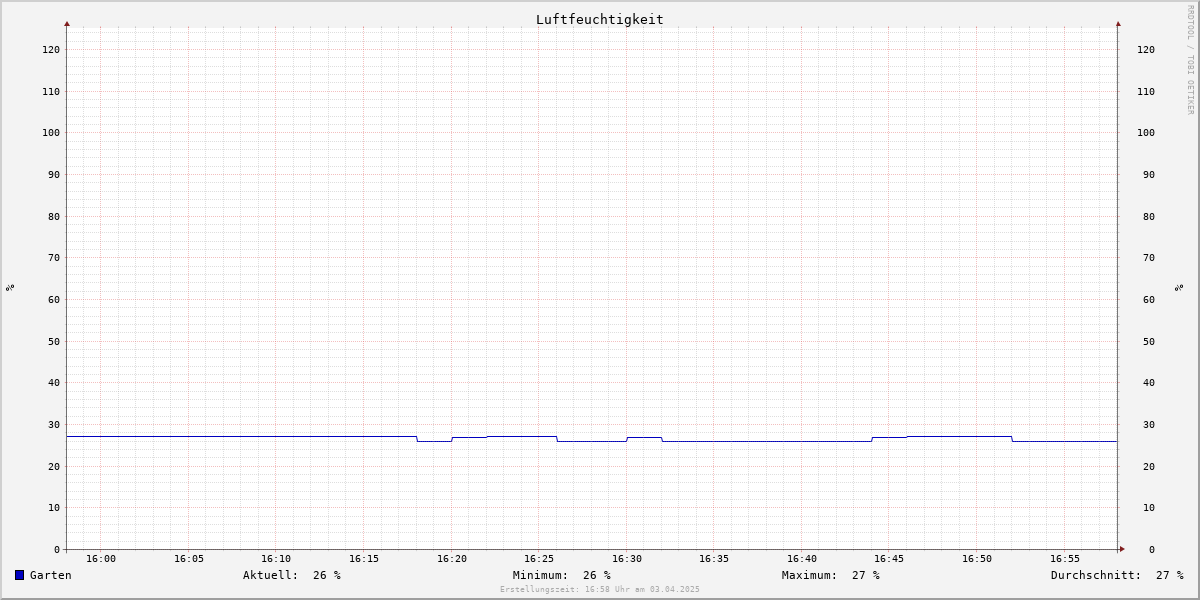This screenshot has width=1200, height=600.
Task: Click the 16:50 x-axis time label
Action: click(977, 559)
